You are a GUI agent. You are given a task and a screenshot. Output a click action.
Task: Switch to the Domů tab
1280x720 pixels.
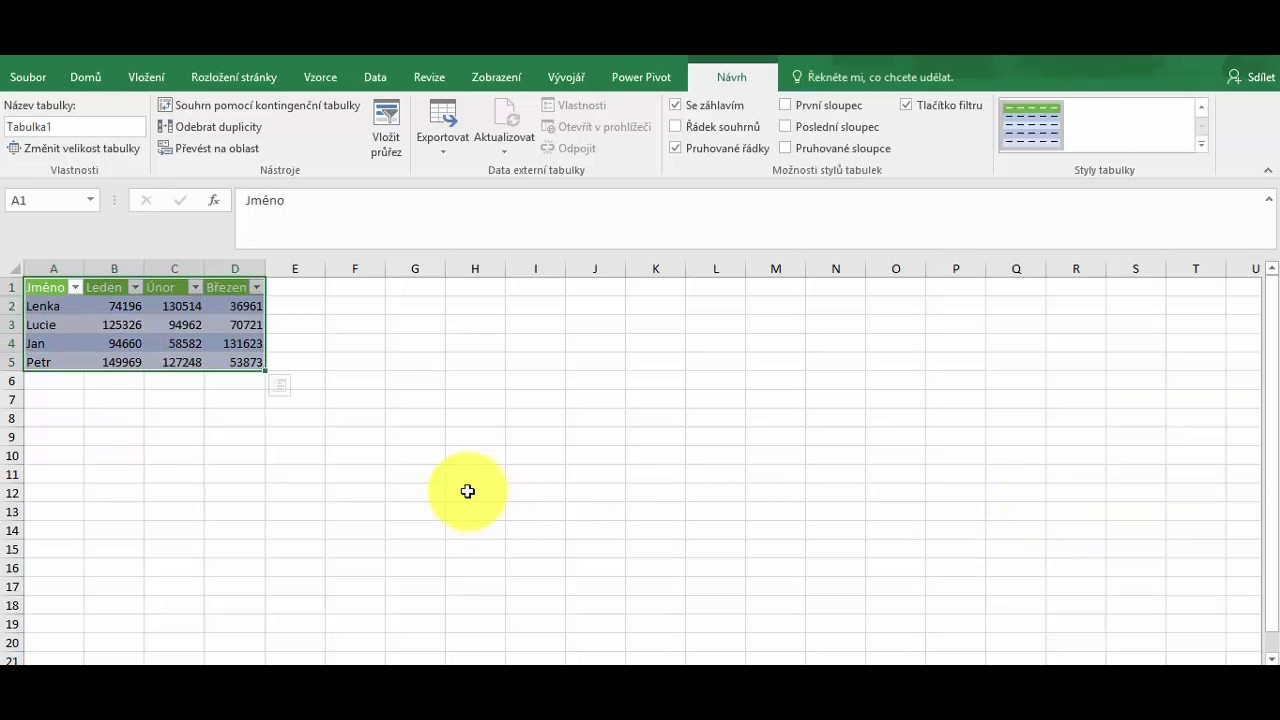pos(86,77)
